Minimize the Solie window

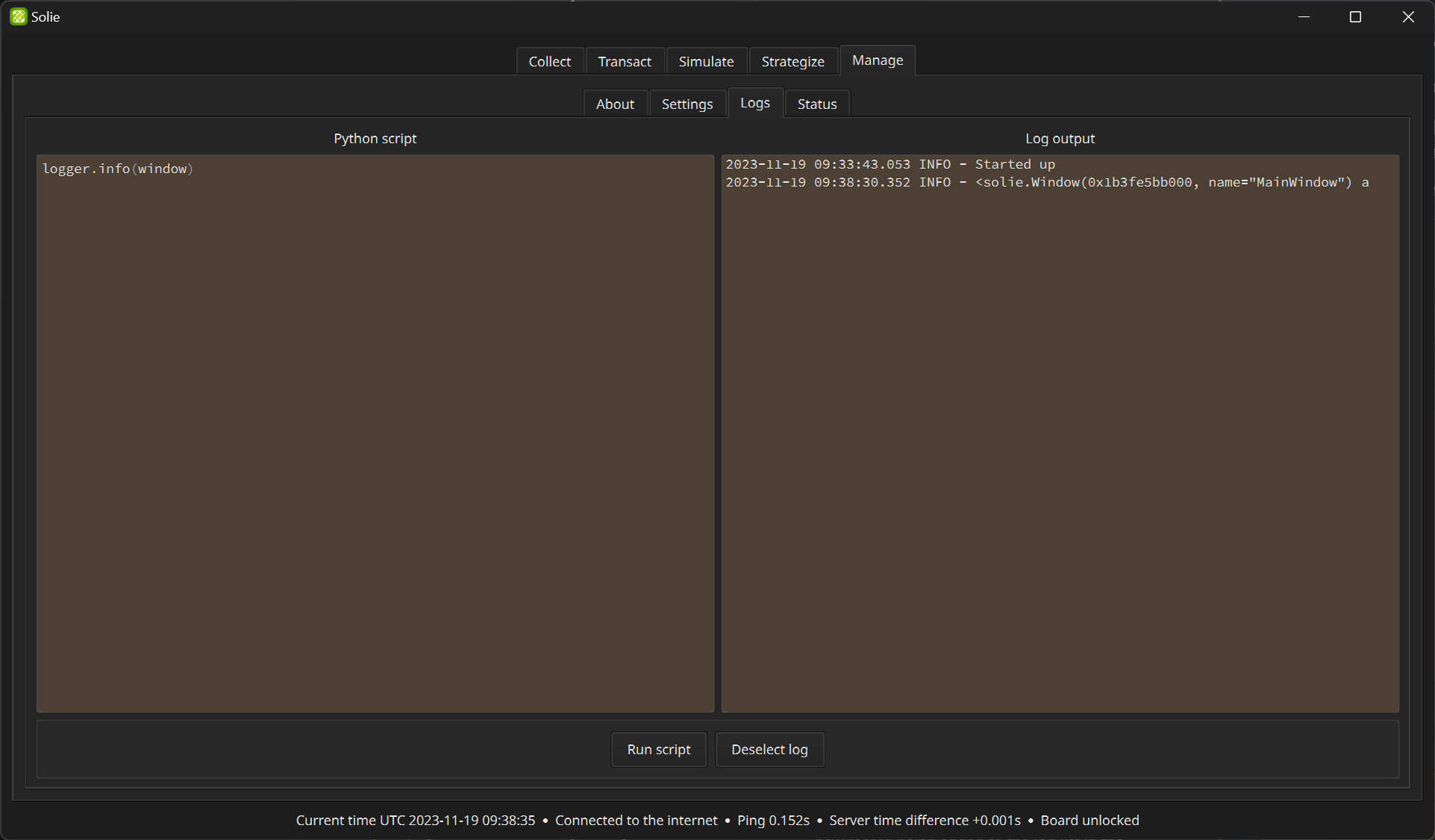1304,16
